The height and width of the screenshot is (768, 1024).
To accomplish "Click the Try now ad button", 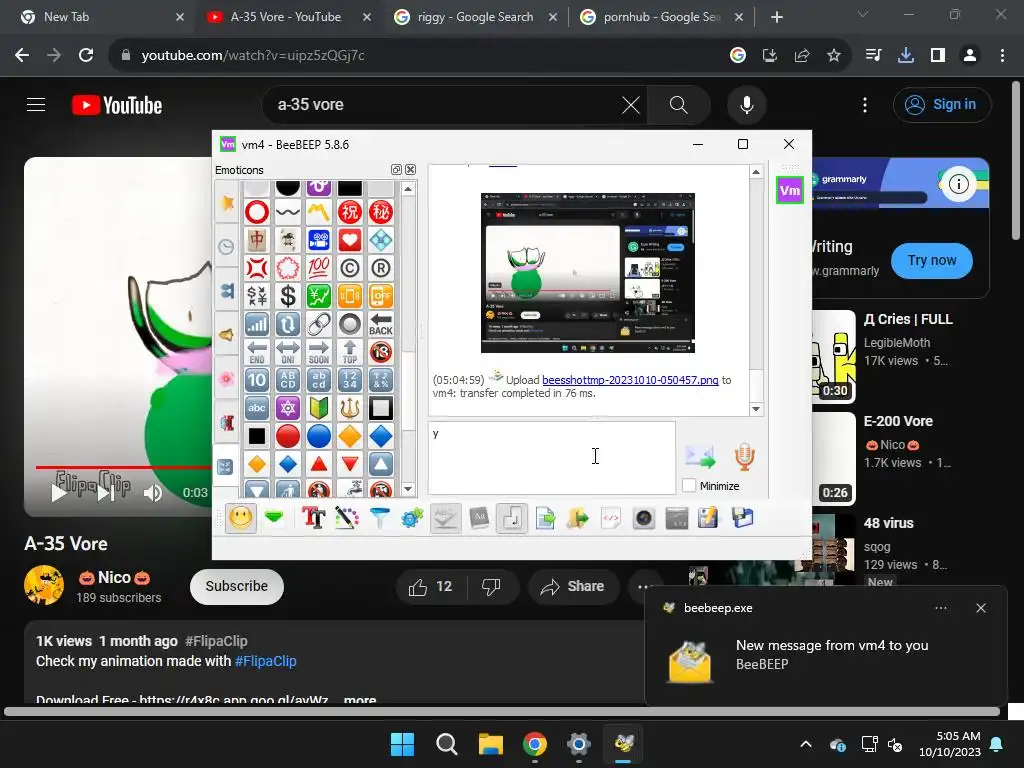I will tap(931, 261).
